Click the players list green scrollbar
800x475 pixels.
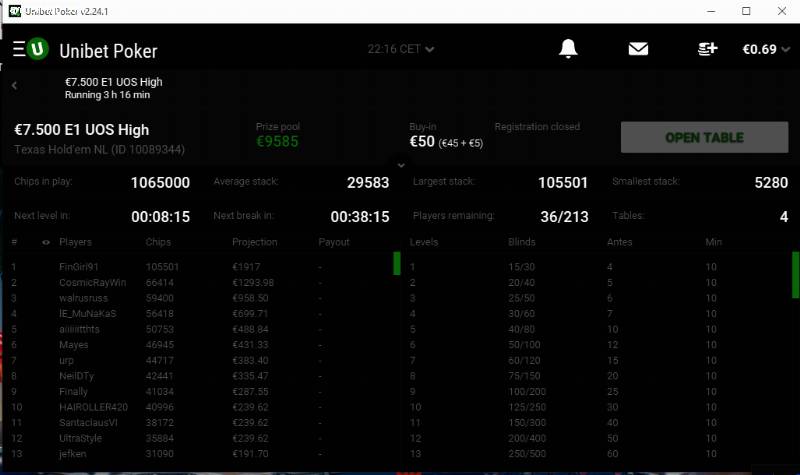(x=397, y=263)
